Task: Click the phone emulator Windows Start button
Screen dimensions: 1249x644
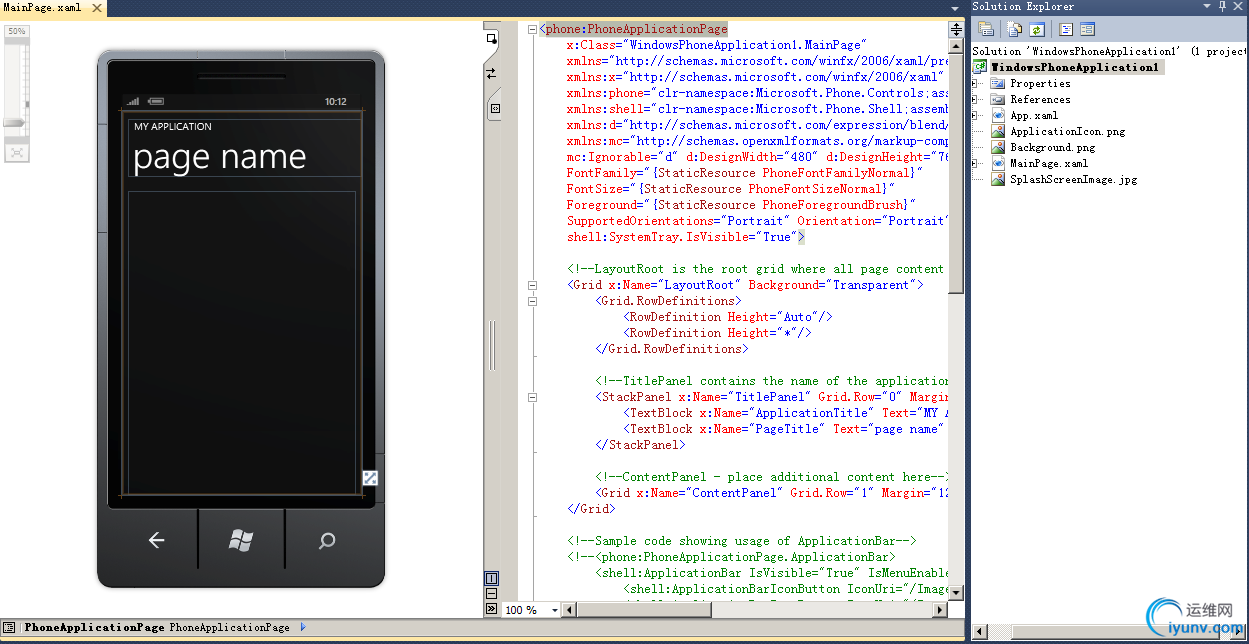Action: point(241,541)
